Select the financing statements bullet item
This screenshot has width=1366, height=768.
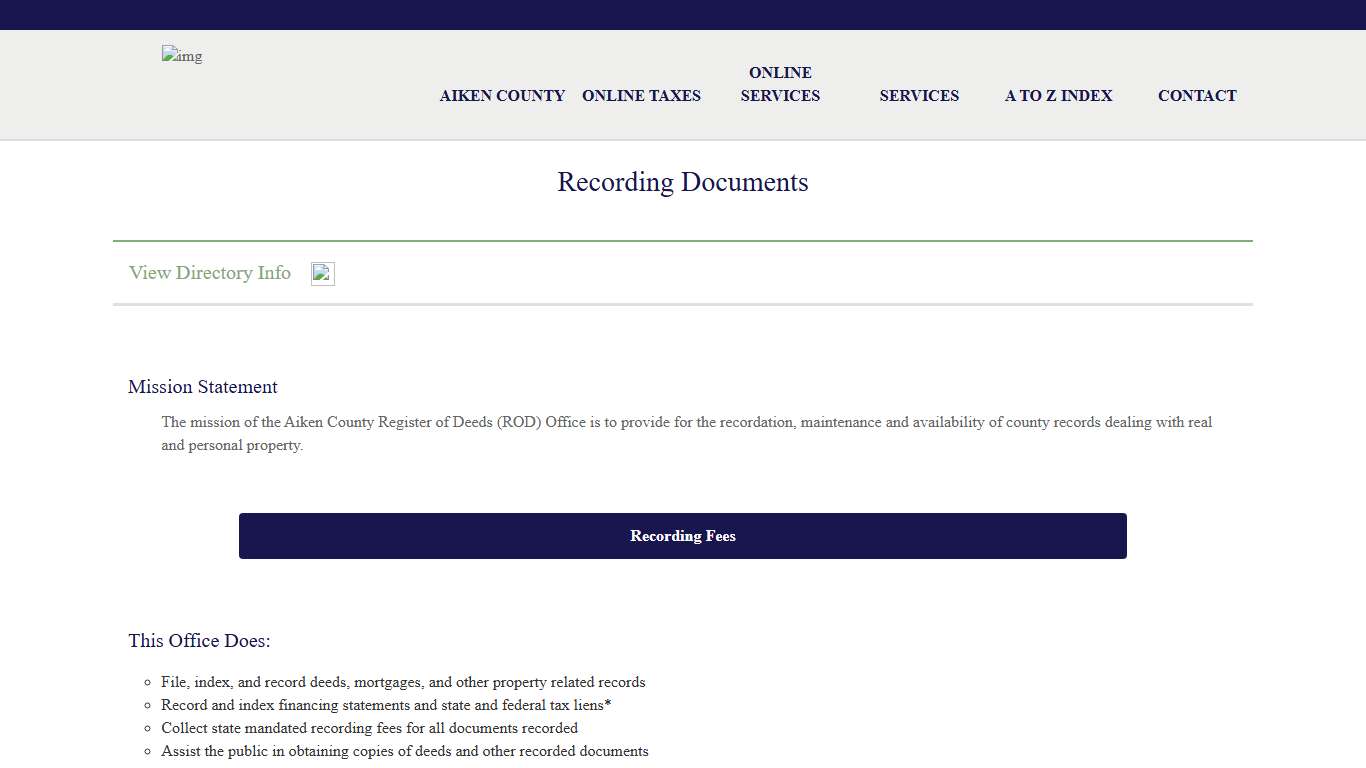[386, 705]
